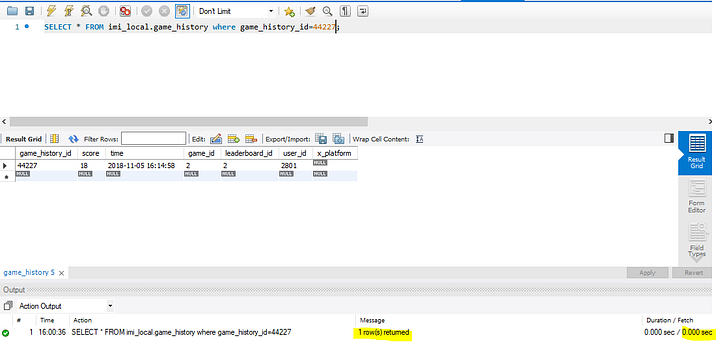716x361 pixels.
Task: Import records from file icon
Action: coord(338,139)
